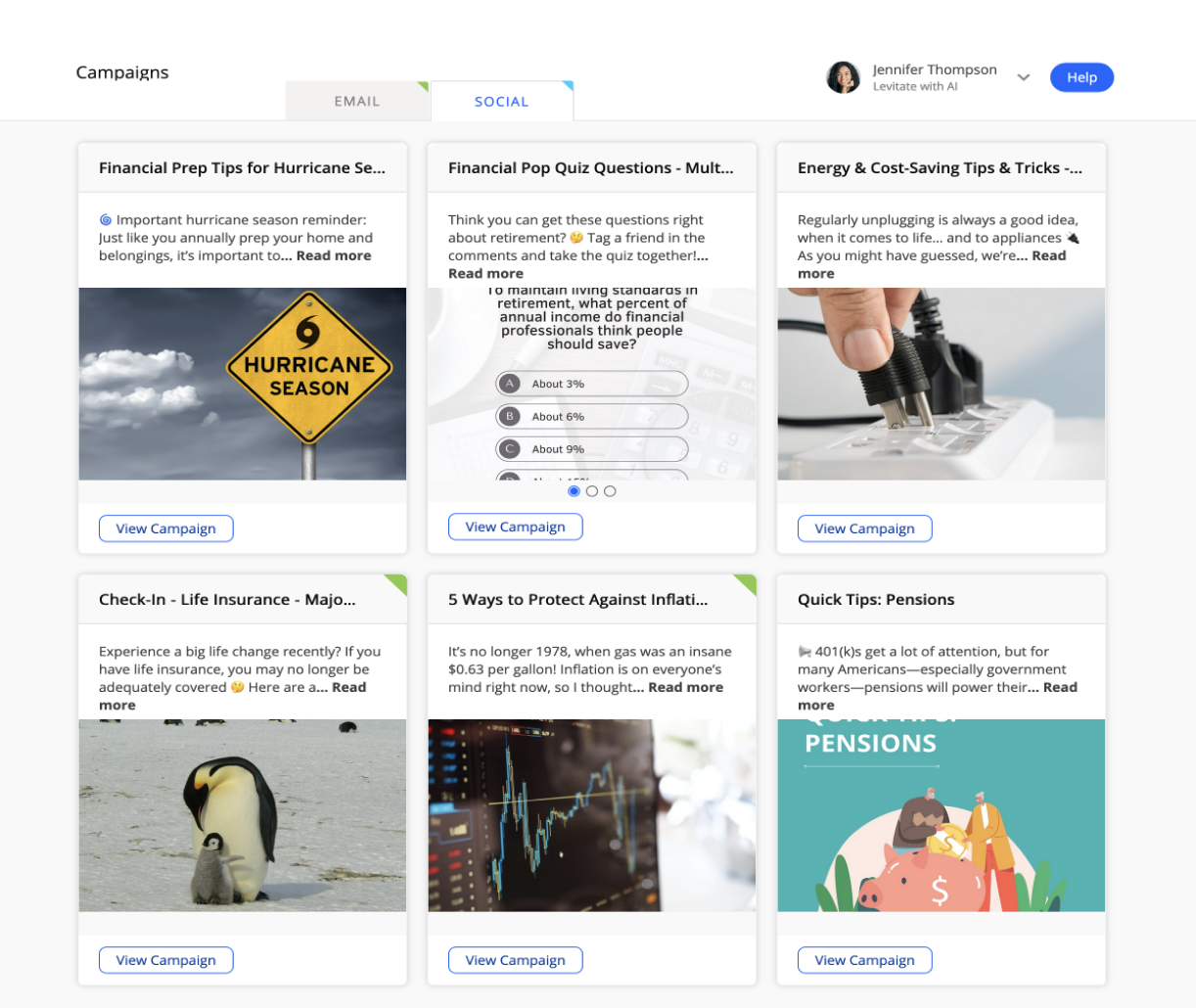Open the Quick Tips: Pensions campaign
Image resolution: width=1196 pixels, height=1008 pixels.
(864, 960)
